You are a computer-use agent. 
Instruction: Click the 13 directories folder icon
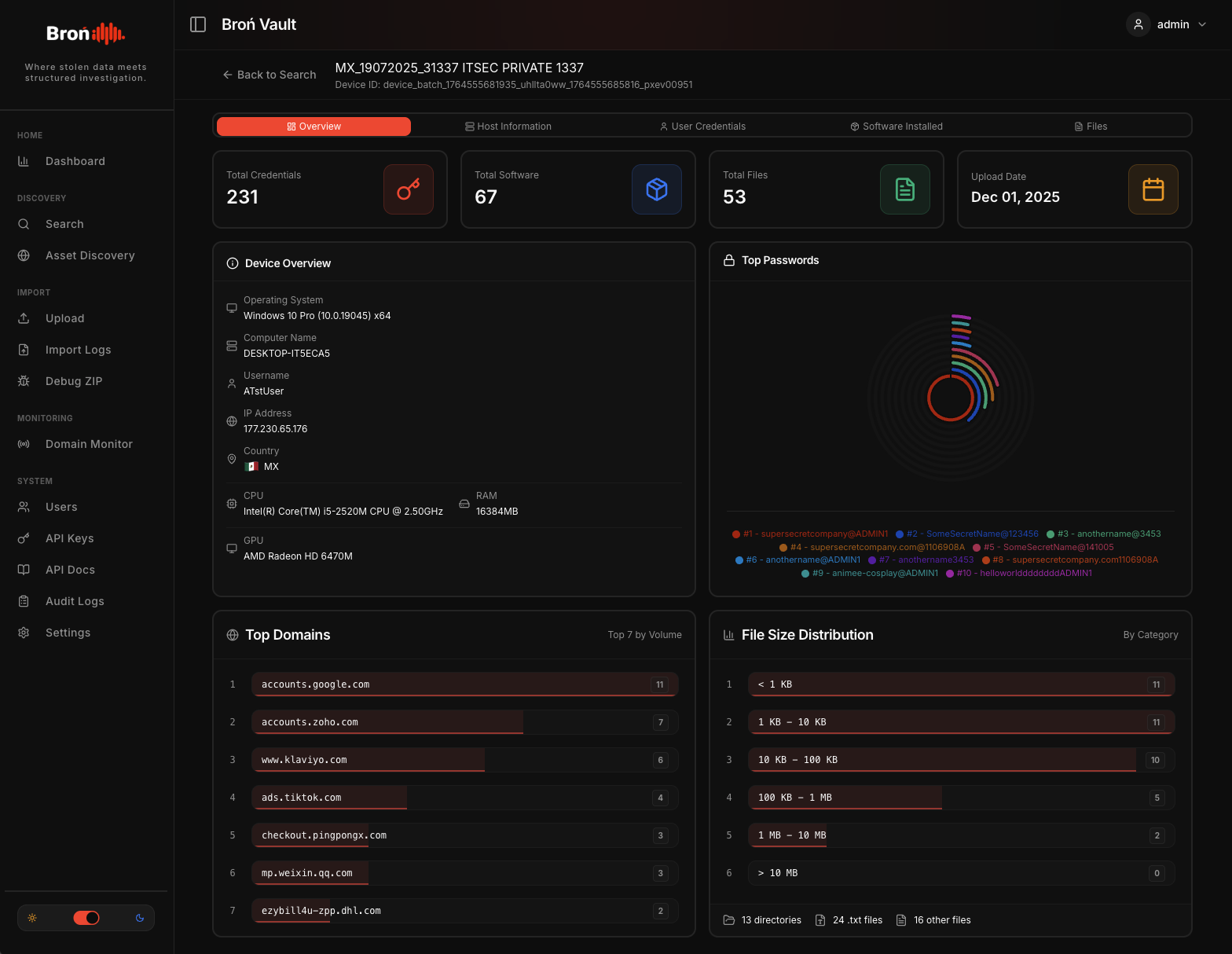pyautogui.click(x=729, y=920)
